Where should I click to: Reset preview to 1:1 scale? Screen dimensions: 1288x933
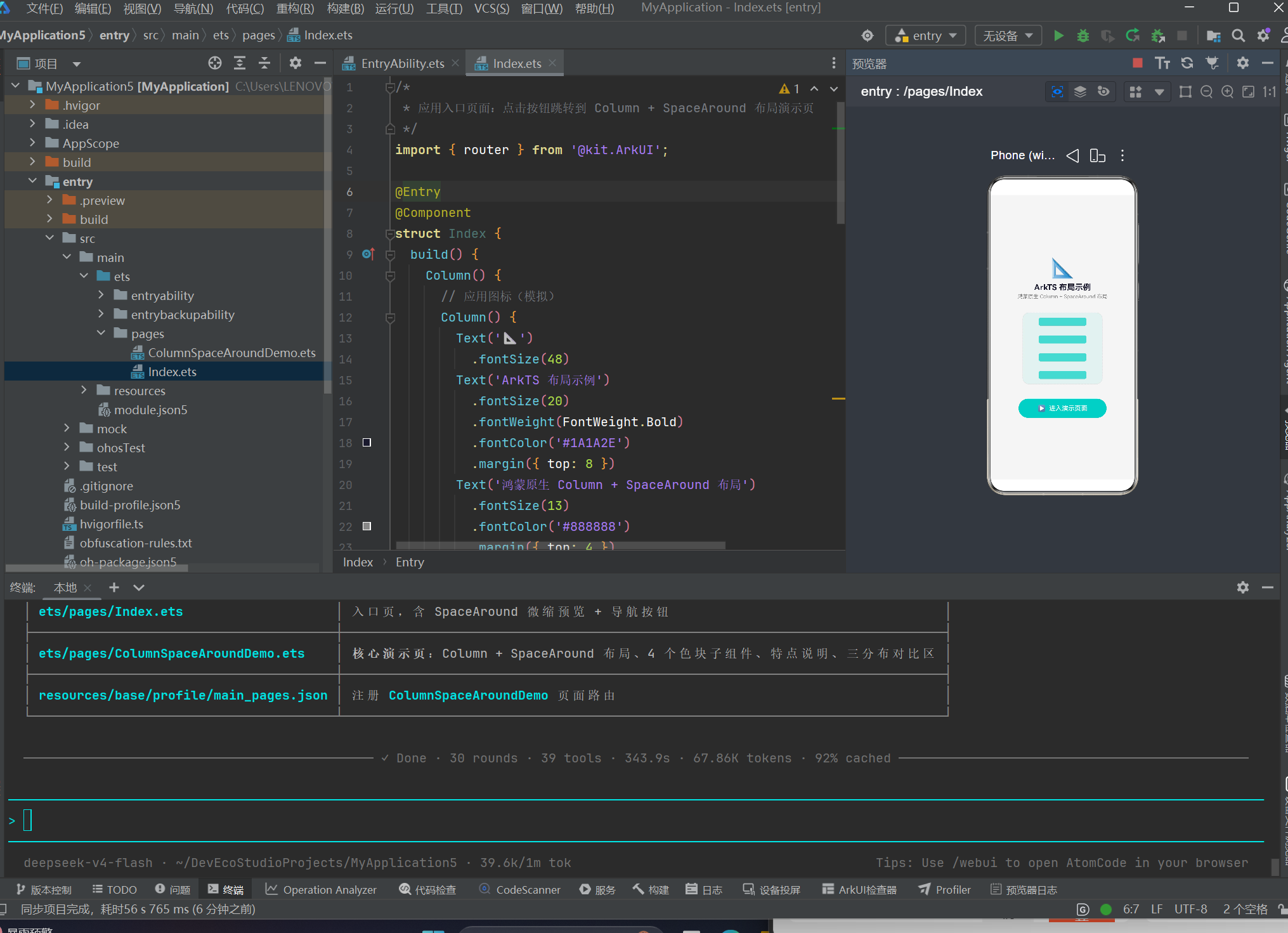[1269, 91]
